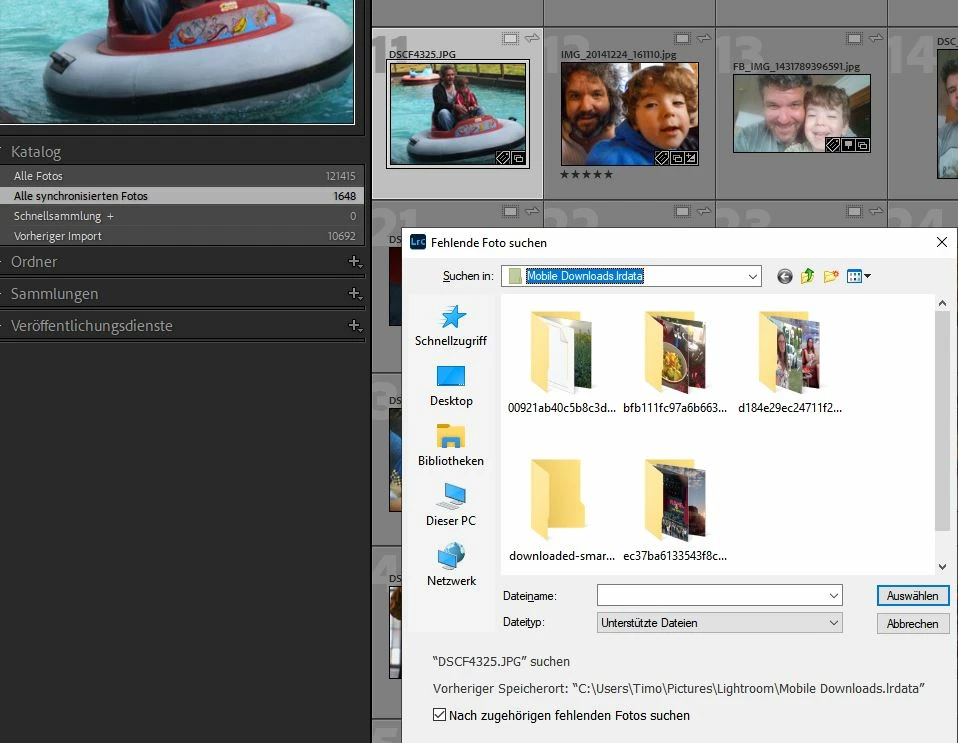Viewport: 958px width, 743px height.
Task: Focus the Dateiname text field
Action: (711, 595)
